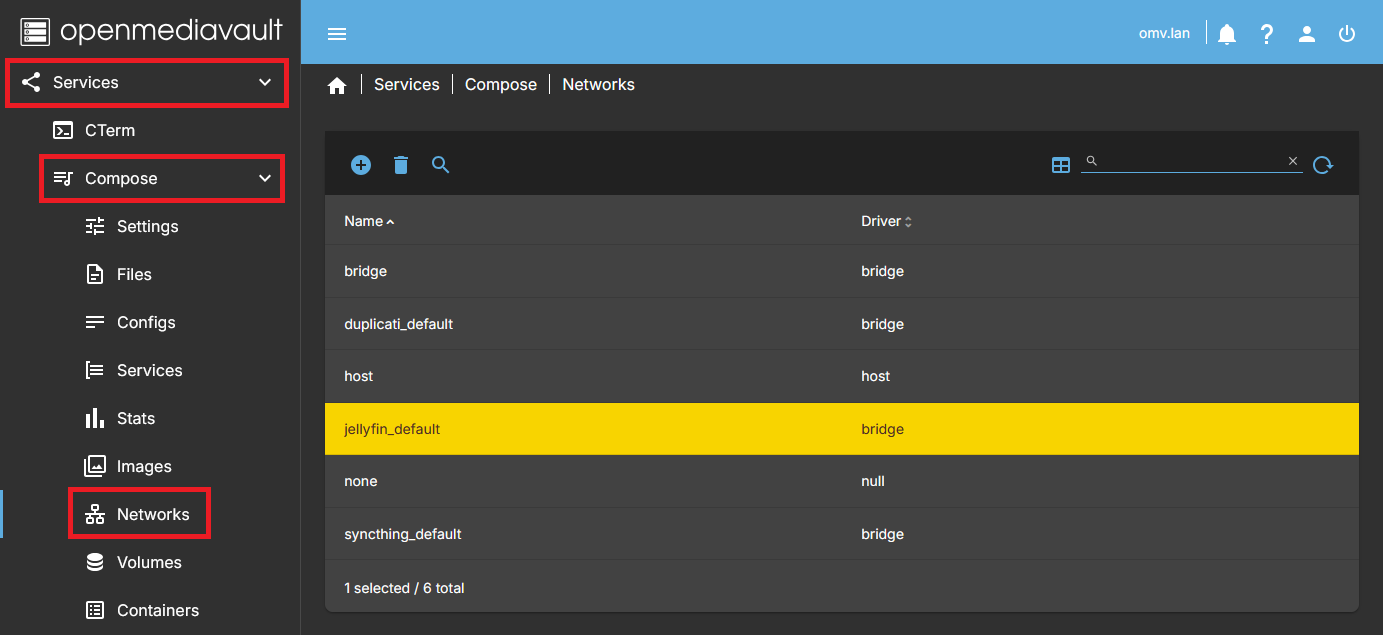Open the user account menu icon
Screen dimensions: 1383x635
click(x=1307, y=34)
